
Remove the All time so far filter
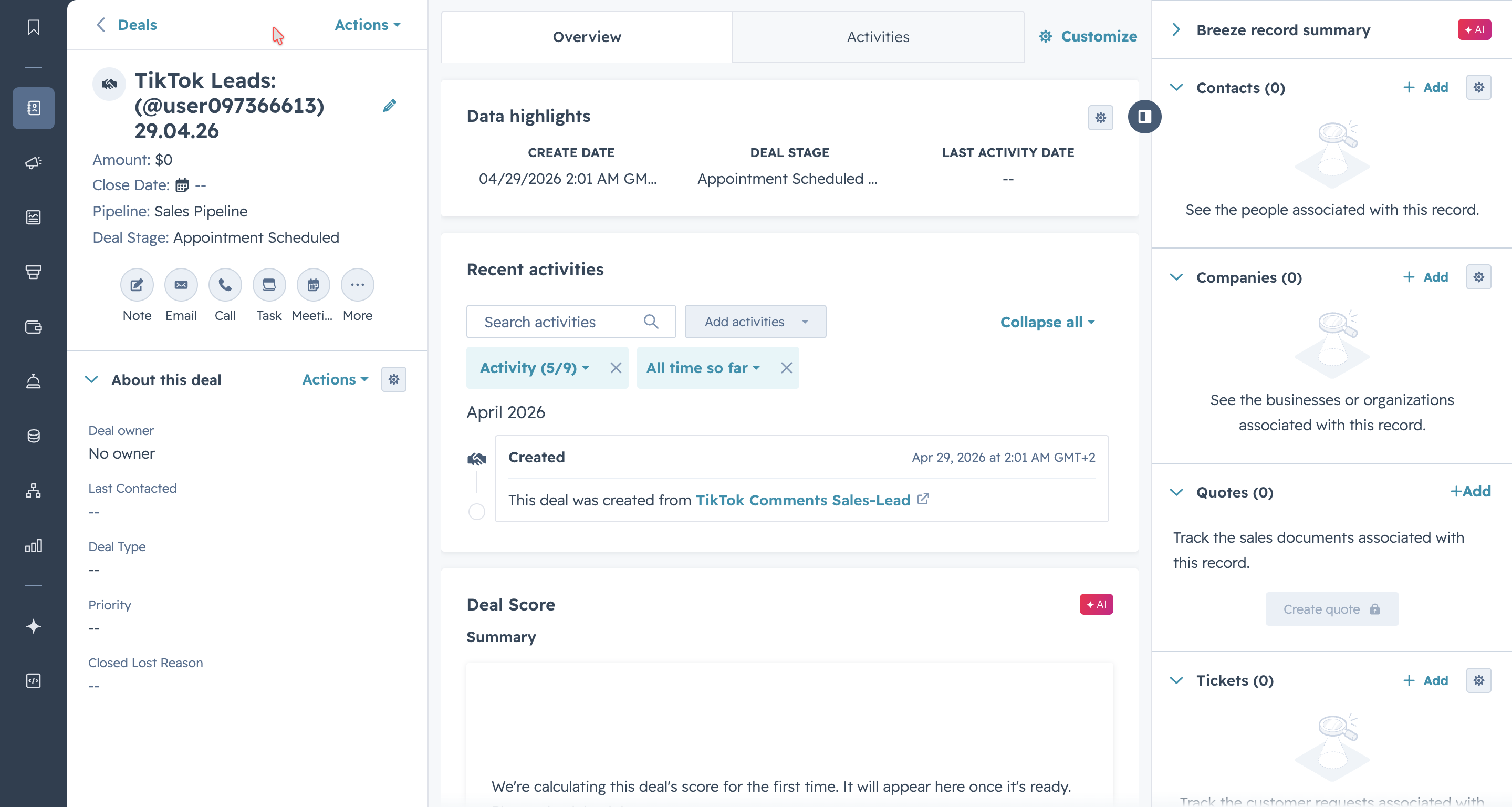pos(787,368)
